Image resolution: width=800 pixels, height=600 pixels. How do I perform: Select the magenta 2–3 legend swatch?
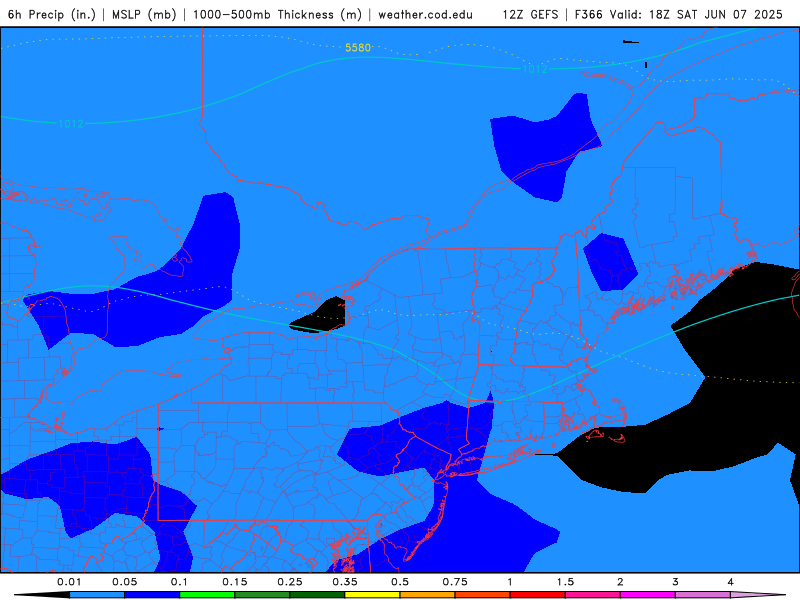[x=648, y=595]
